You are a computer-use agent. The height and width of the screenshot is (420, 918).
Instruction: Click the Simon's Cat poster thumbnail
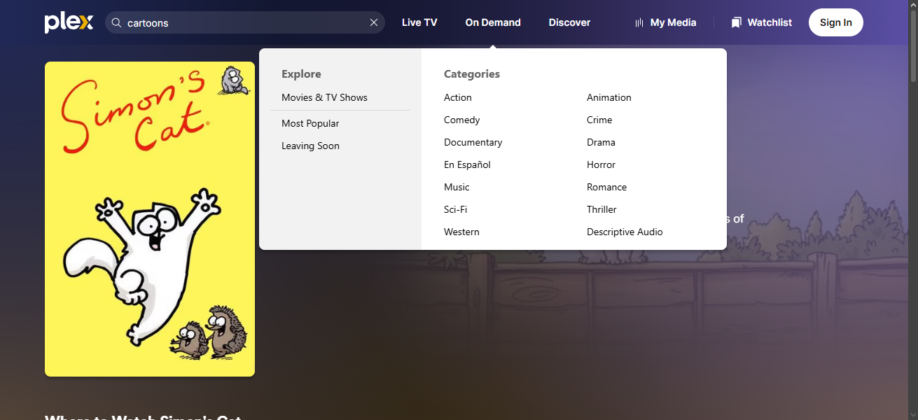(150, 219)
